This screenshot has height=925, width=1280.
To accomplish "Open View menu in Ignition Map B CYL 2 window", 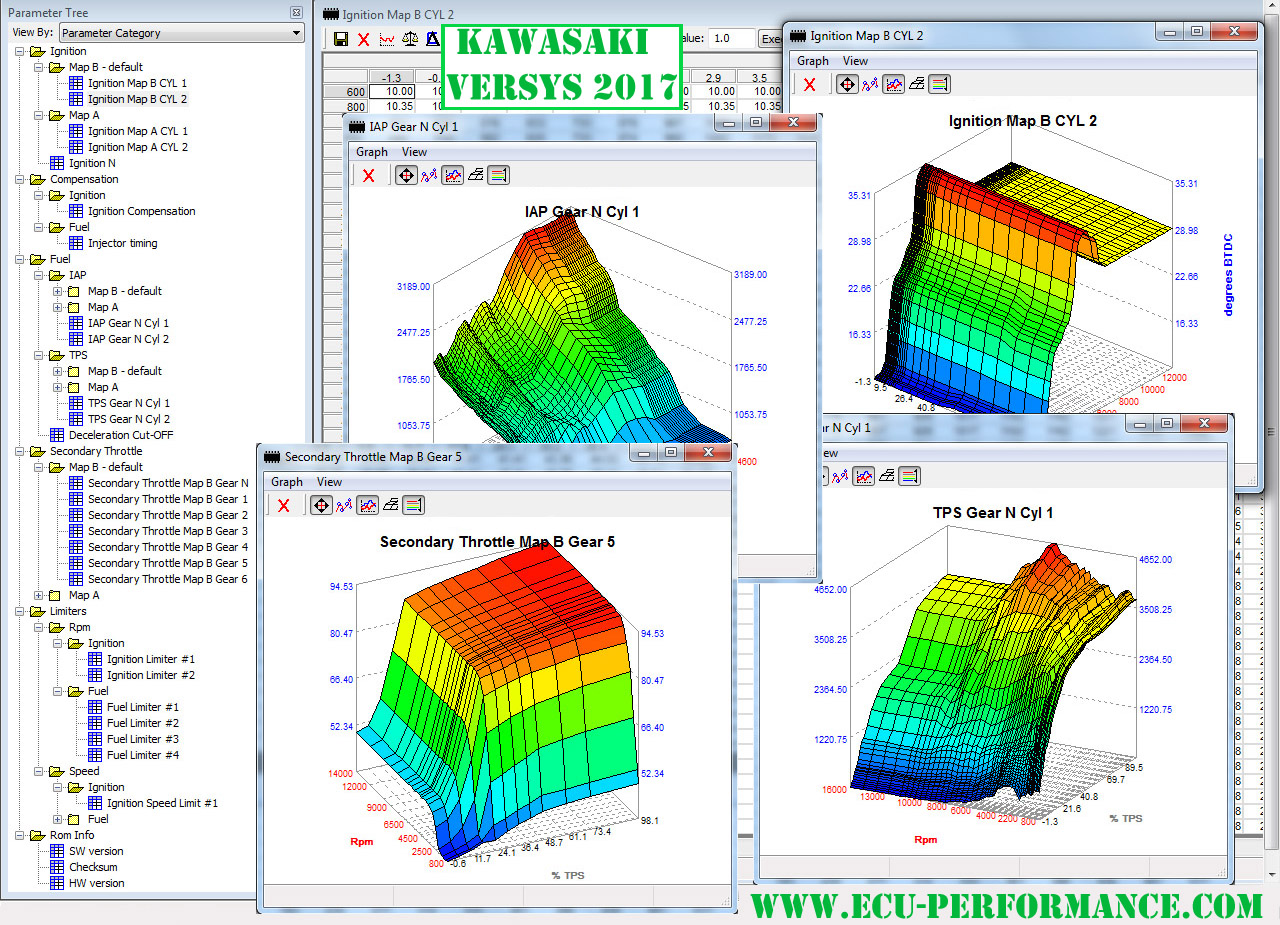I will click(855, 61).
